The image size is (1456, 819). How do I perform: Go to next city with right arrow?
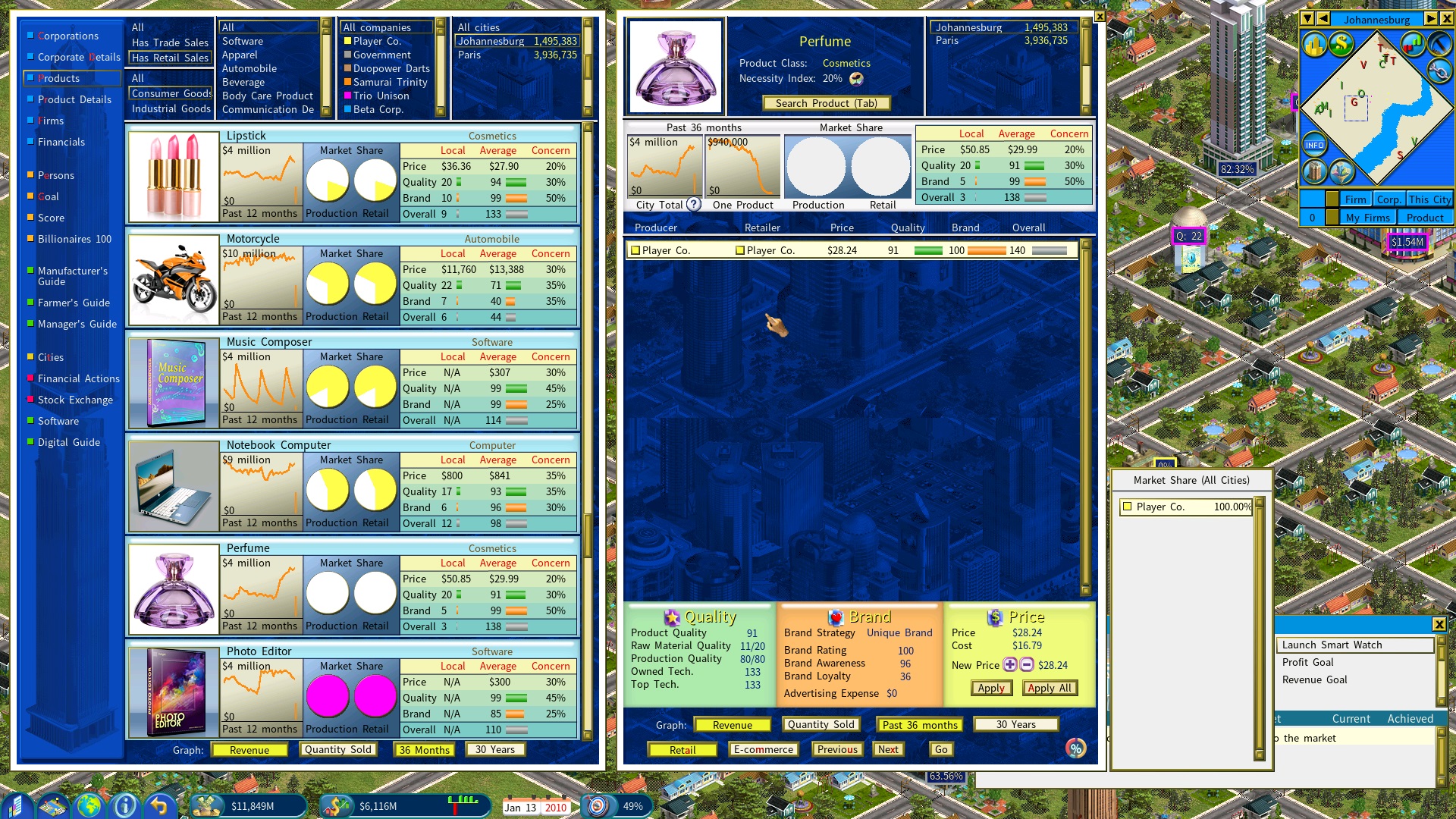[x=1430, y=19]
